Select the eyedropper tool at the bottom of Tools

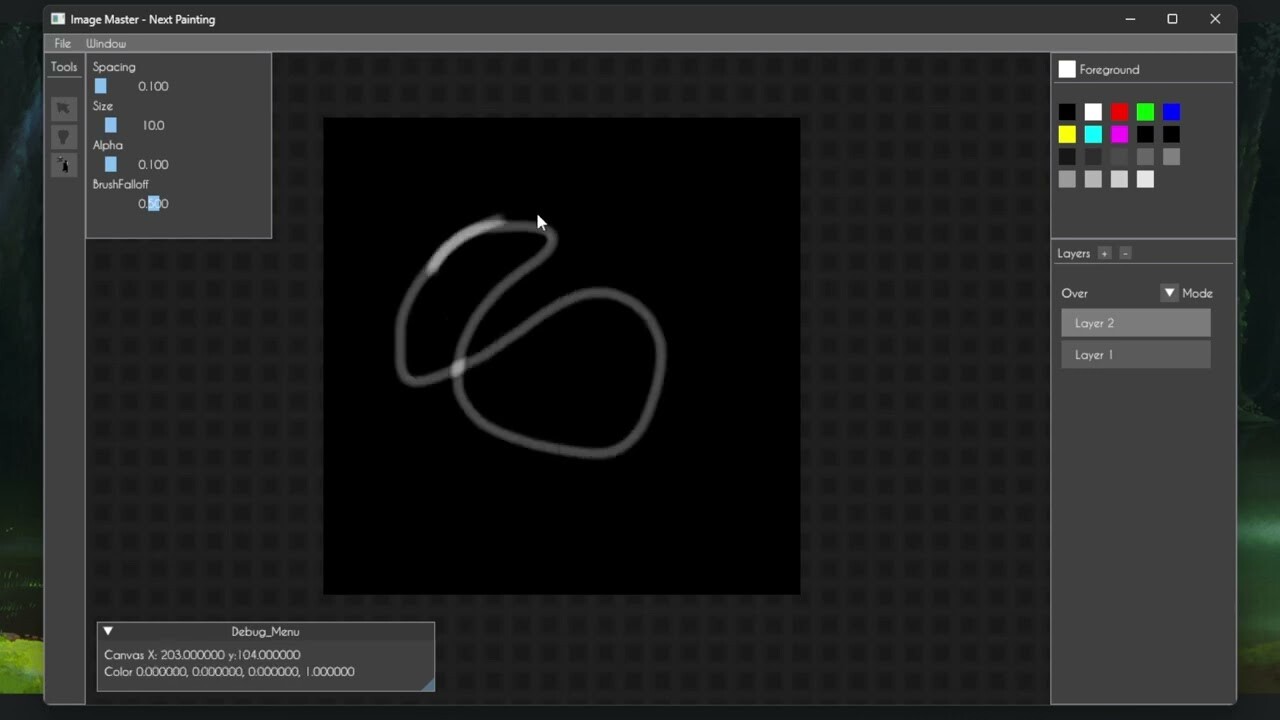pos(63,165)
